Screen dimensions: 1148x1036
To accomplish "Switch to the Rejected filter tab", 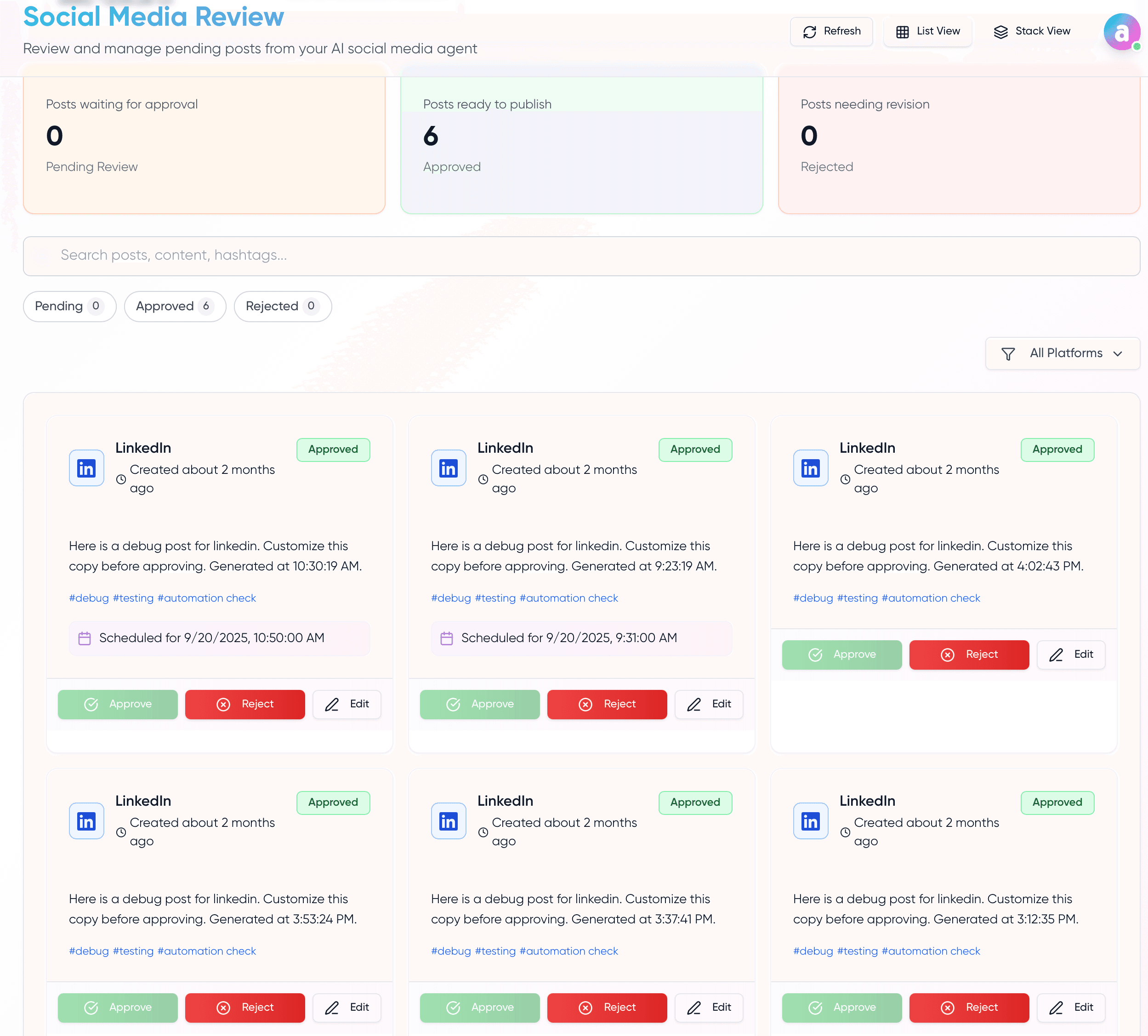I will (x=282, y=306).
